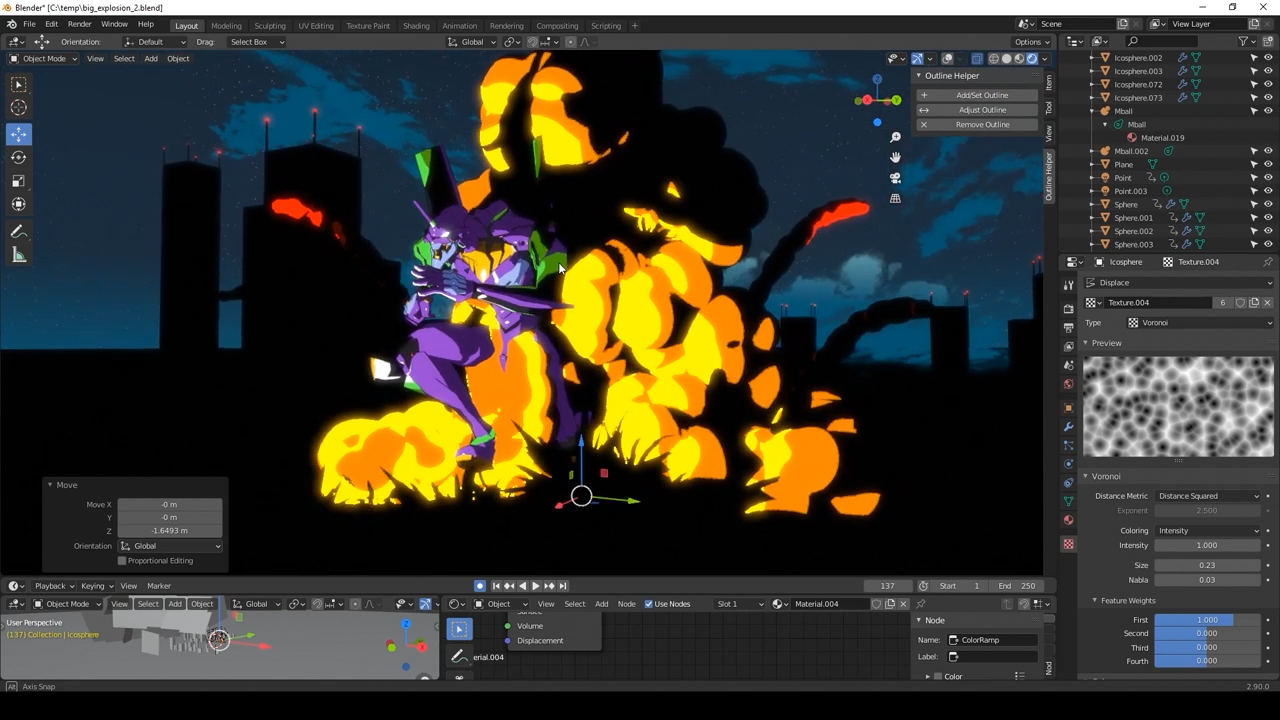Activate the Rotate tool
Viewport: 1280px width, 720px height.
[19, 158]
